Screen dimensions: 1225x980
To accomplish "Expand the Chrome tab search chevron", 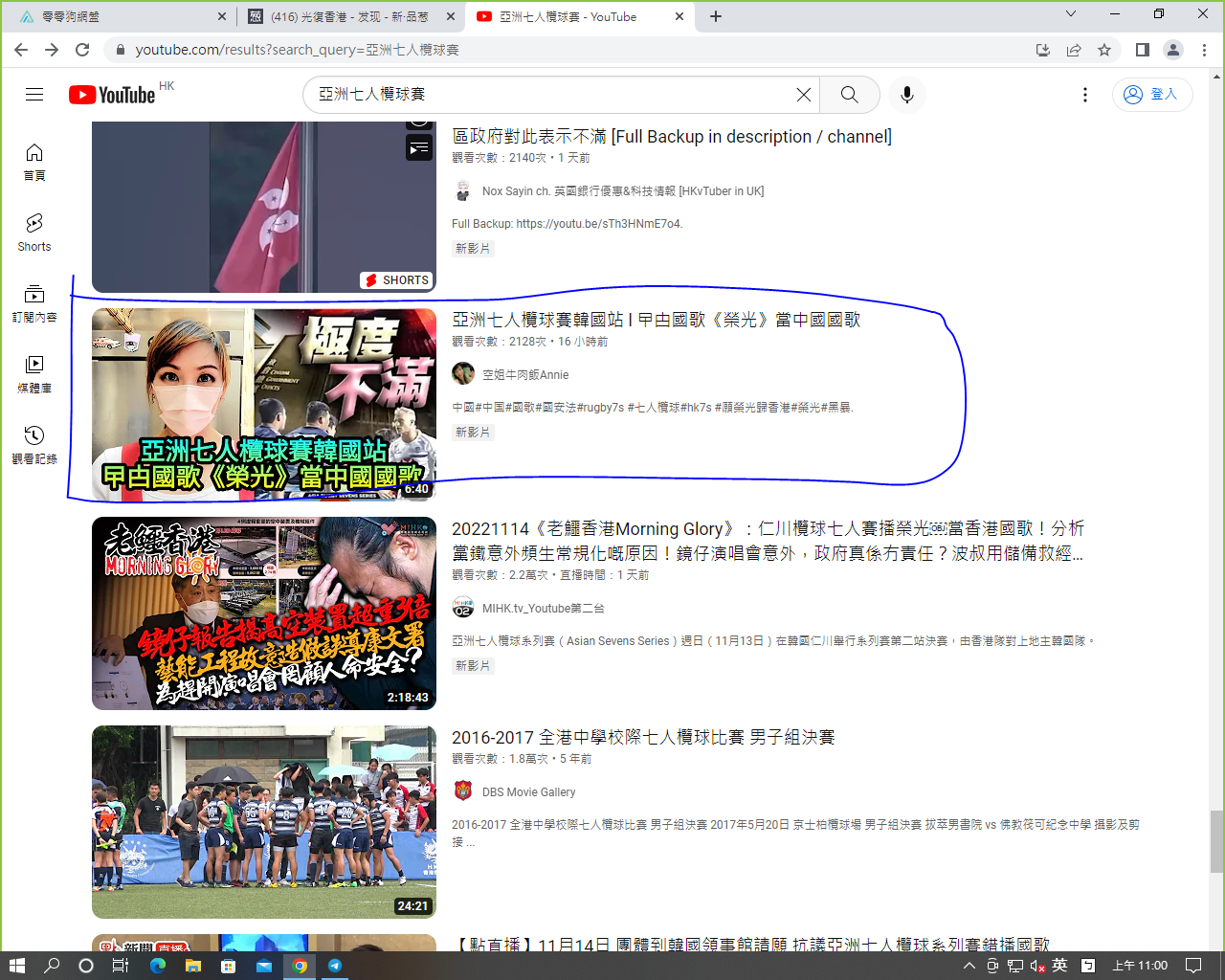I will (1071, 14).
